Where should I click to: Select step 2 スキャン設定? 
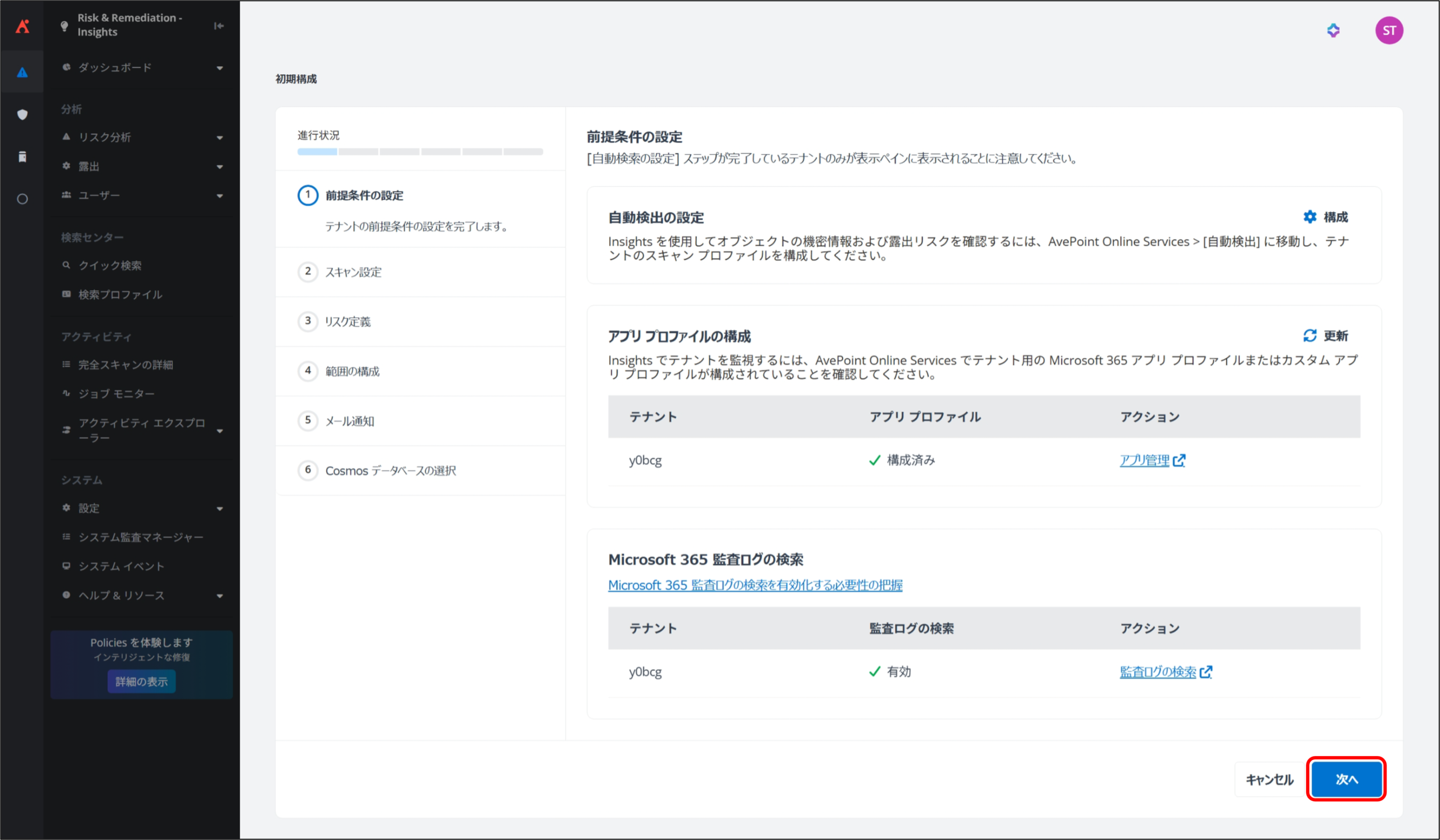click(353, 272)
